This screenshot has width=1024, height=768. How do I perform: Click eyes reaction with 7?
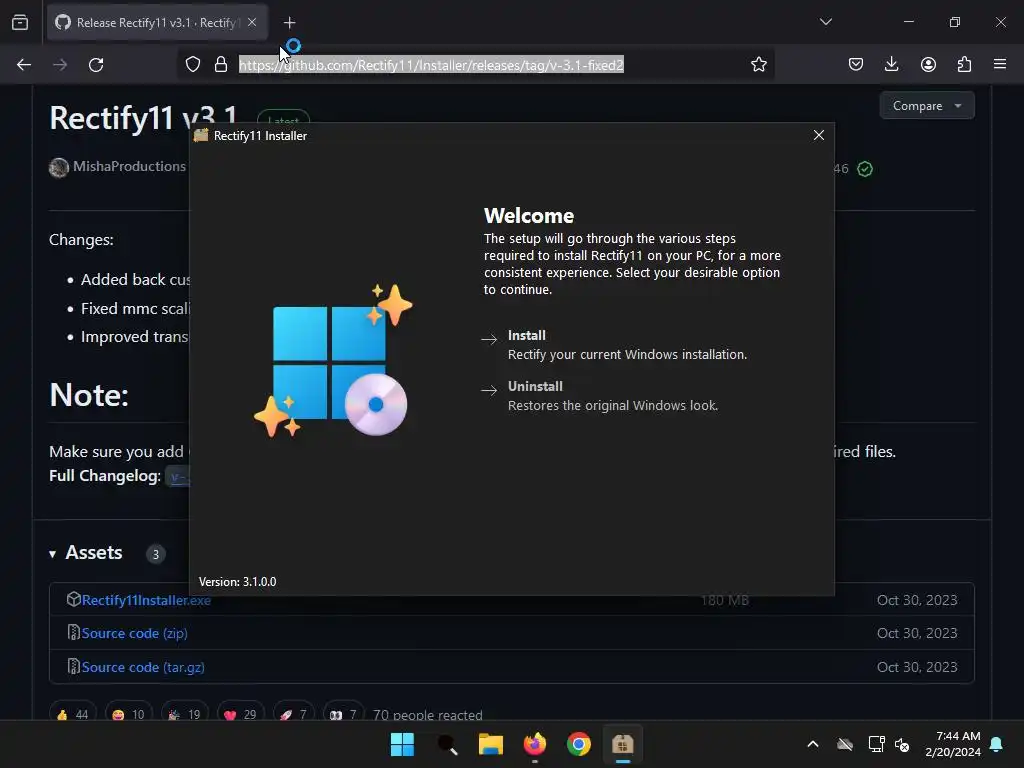(343, 714)
